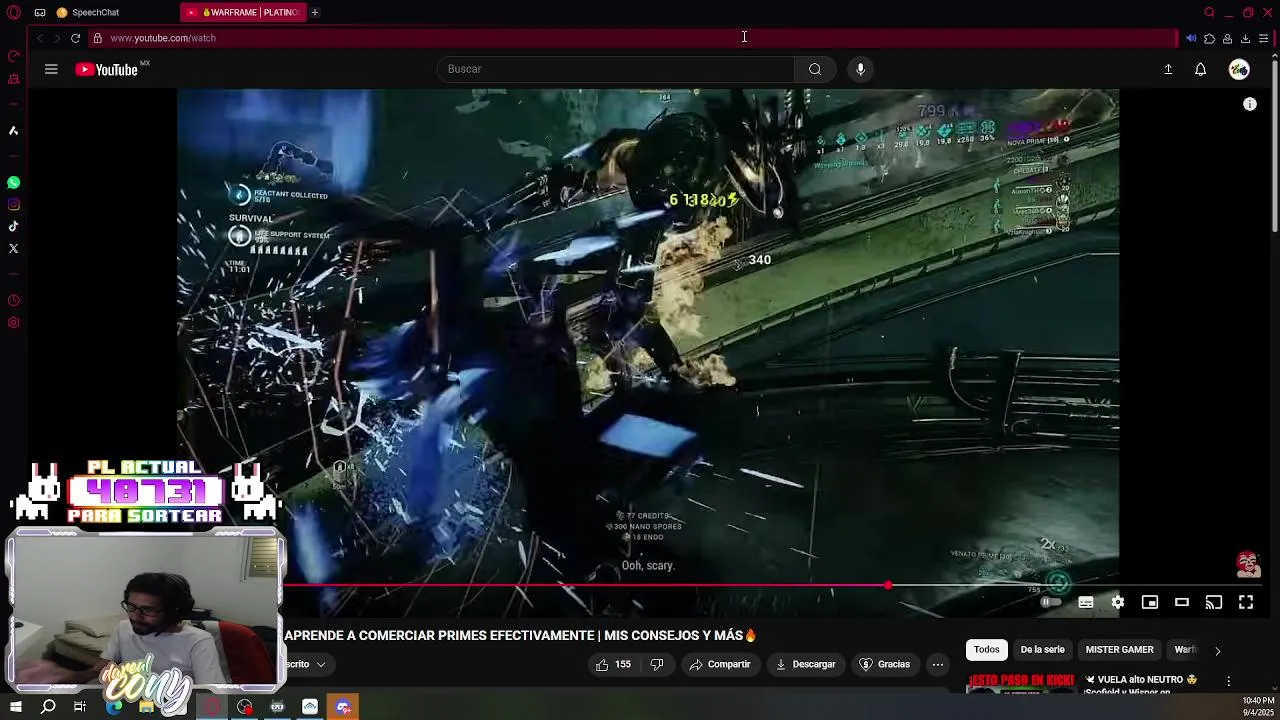Open tab search in title bar
This screenshot has width=1280, height=720.
1209,12
